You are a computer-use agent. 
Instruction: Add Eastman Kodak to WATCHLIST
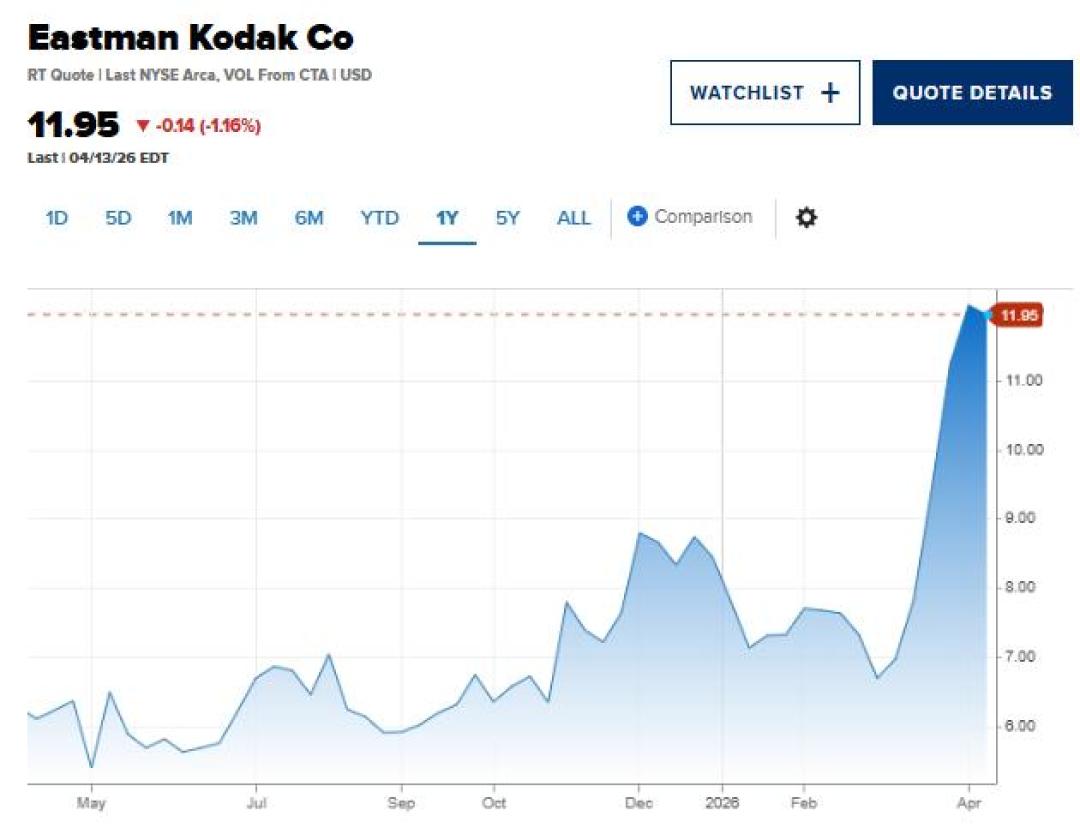[x=765, y=93]
